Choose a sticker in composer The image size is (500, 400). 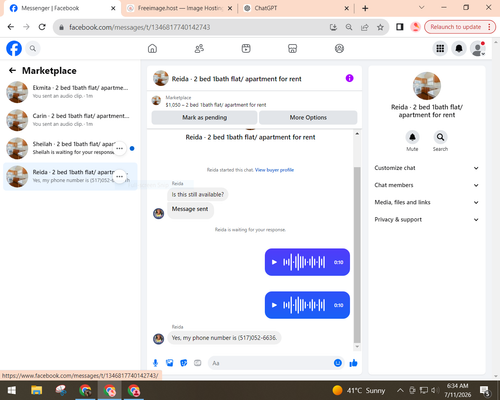pyautogui.click(x=184, y=363)
